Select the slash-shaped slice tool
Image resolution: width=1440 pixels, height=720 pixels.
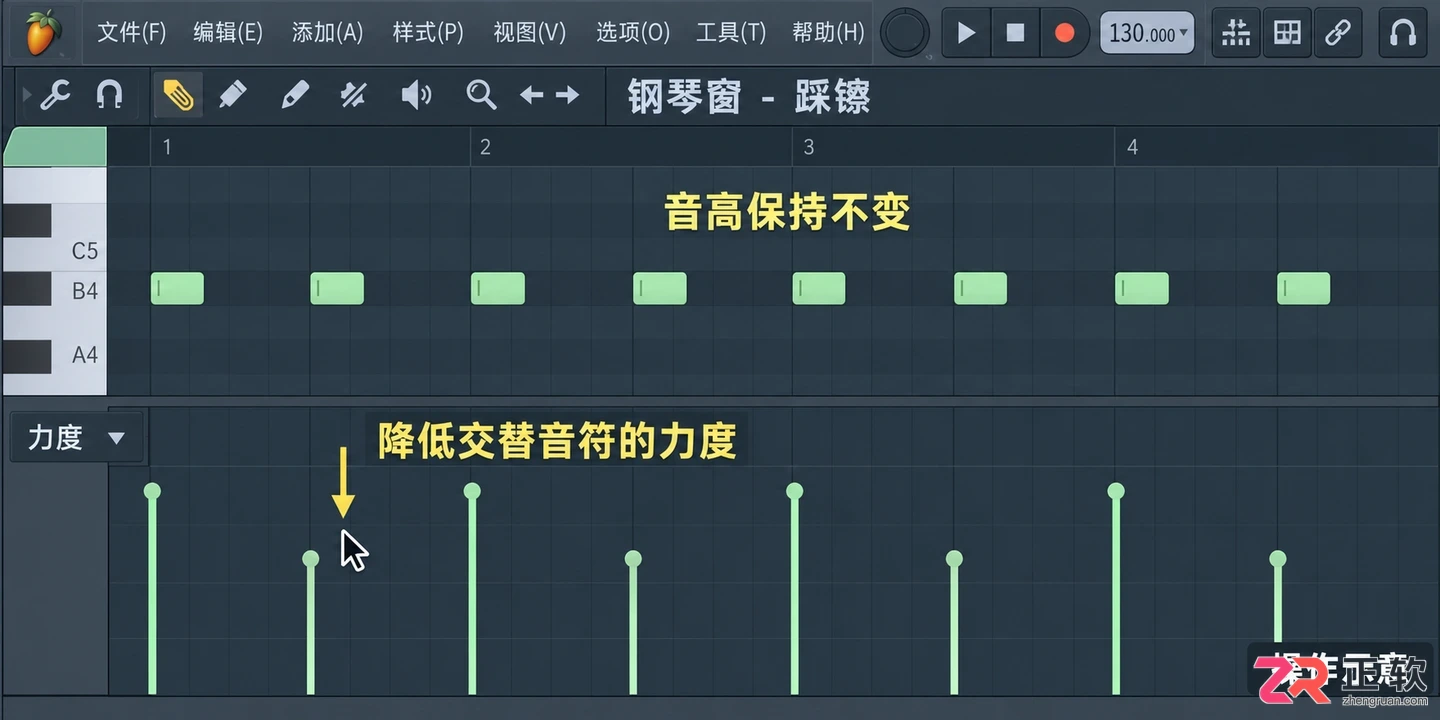click(353, 95)
